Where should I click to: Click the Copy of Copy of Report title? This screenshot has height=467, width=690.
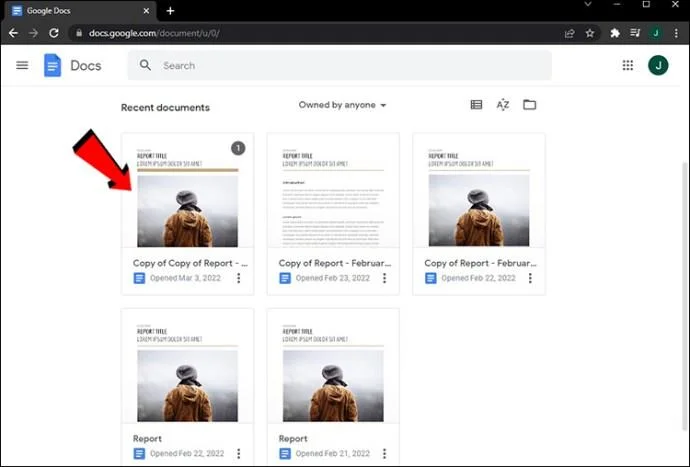[x=190, y=263]
